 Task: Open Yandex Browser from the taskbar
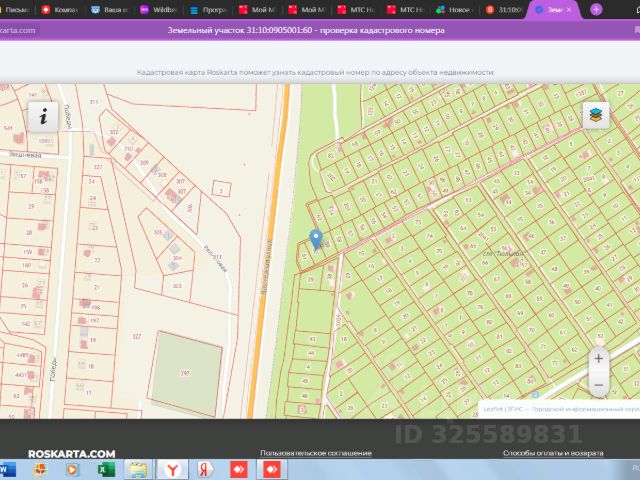173,470
